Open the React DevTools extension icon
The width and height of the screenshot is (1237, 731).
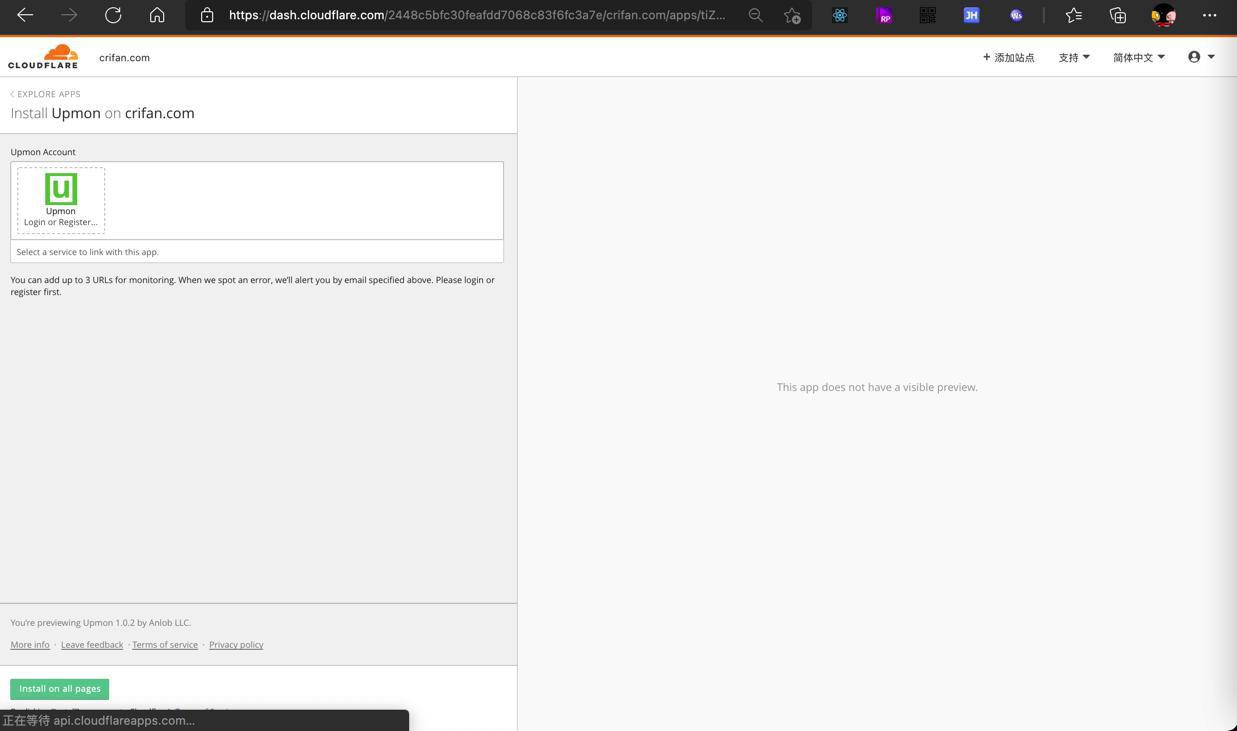tap(840, 15)
